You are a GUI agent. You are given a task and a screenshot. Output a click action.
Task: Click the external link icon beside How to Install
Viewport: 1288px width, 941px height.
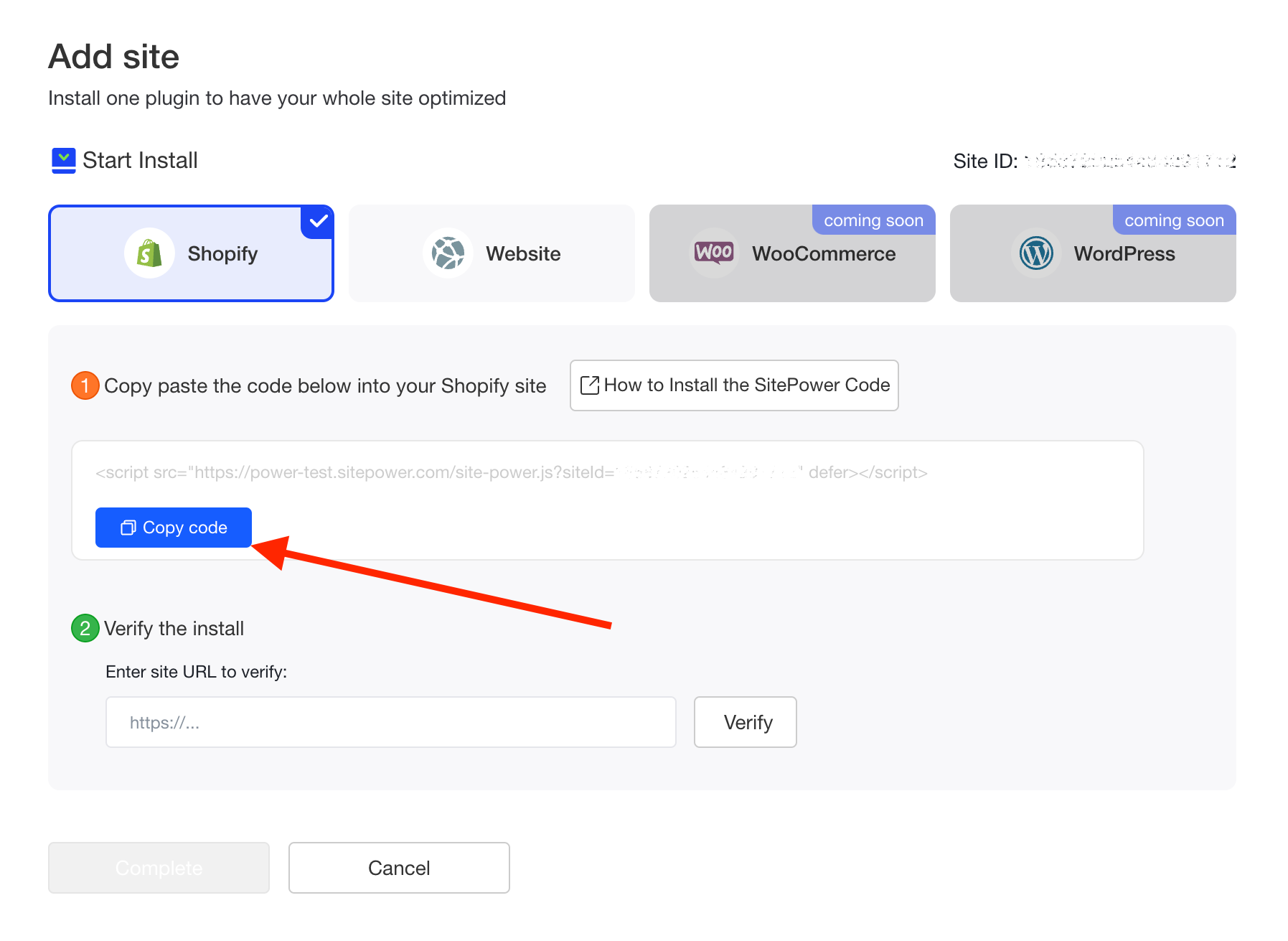point(589,385)
